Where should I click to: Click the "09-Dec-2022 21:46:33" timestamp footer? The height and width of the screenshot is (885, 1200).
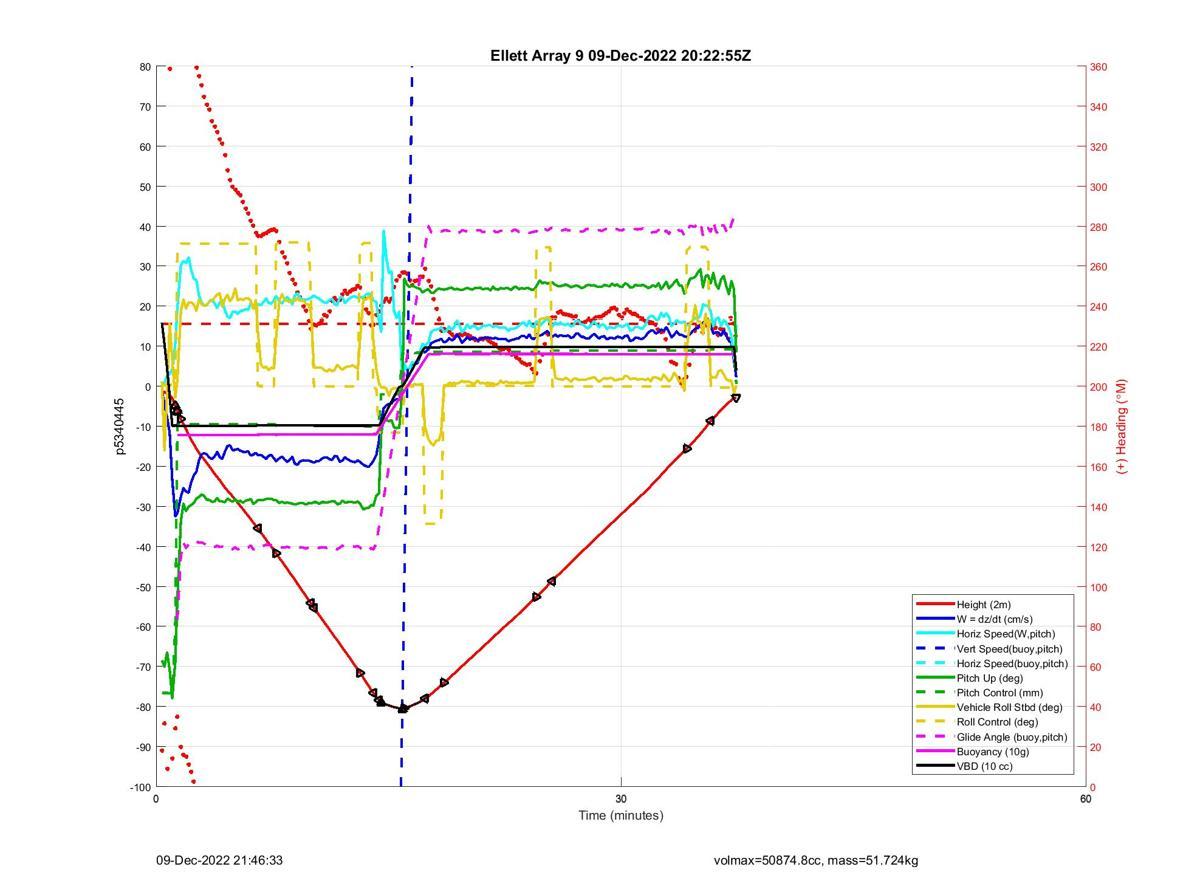click(x=219, y=860)
